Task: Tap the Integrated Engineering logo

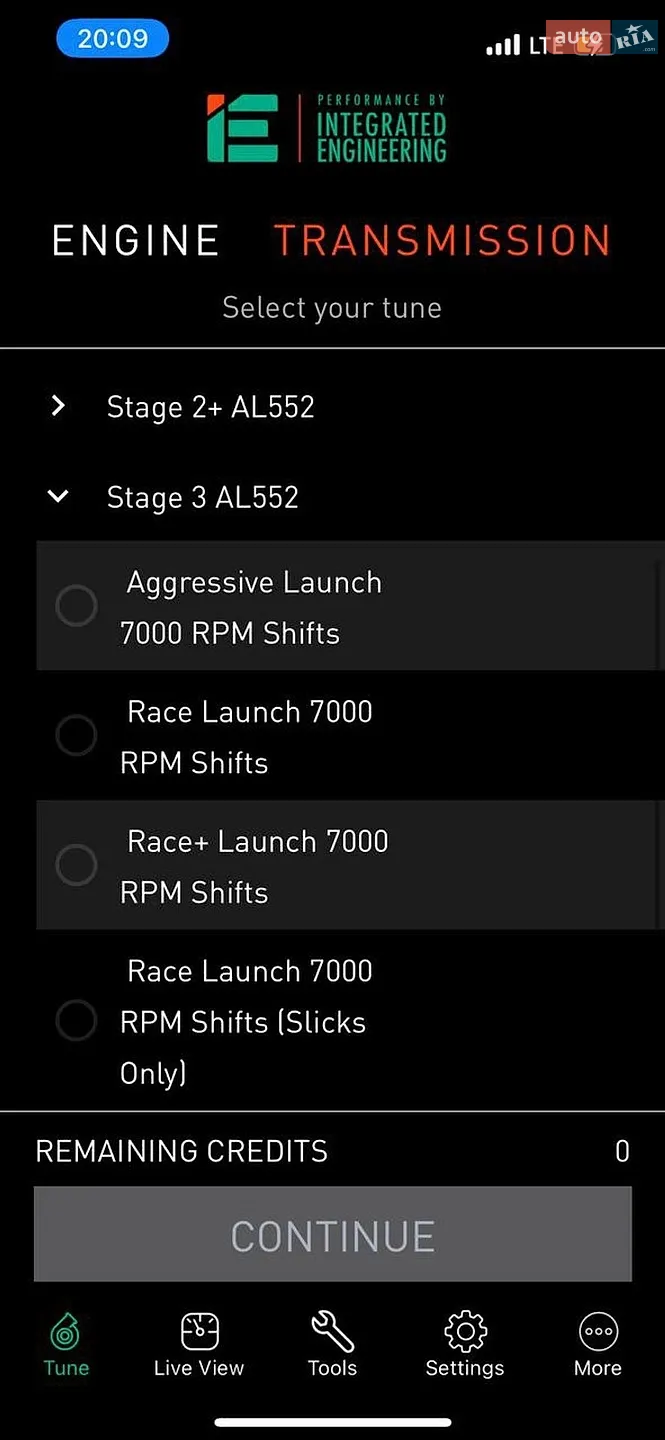Action: click(x=327, y=128)
